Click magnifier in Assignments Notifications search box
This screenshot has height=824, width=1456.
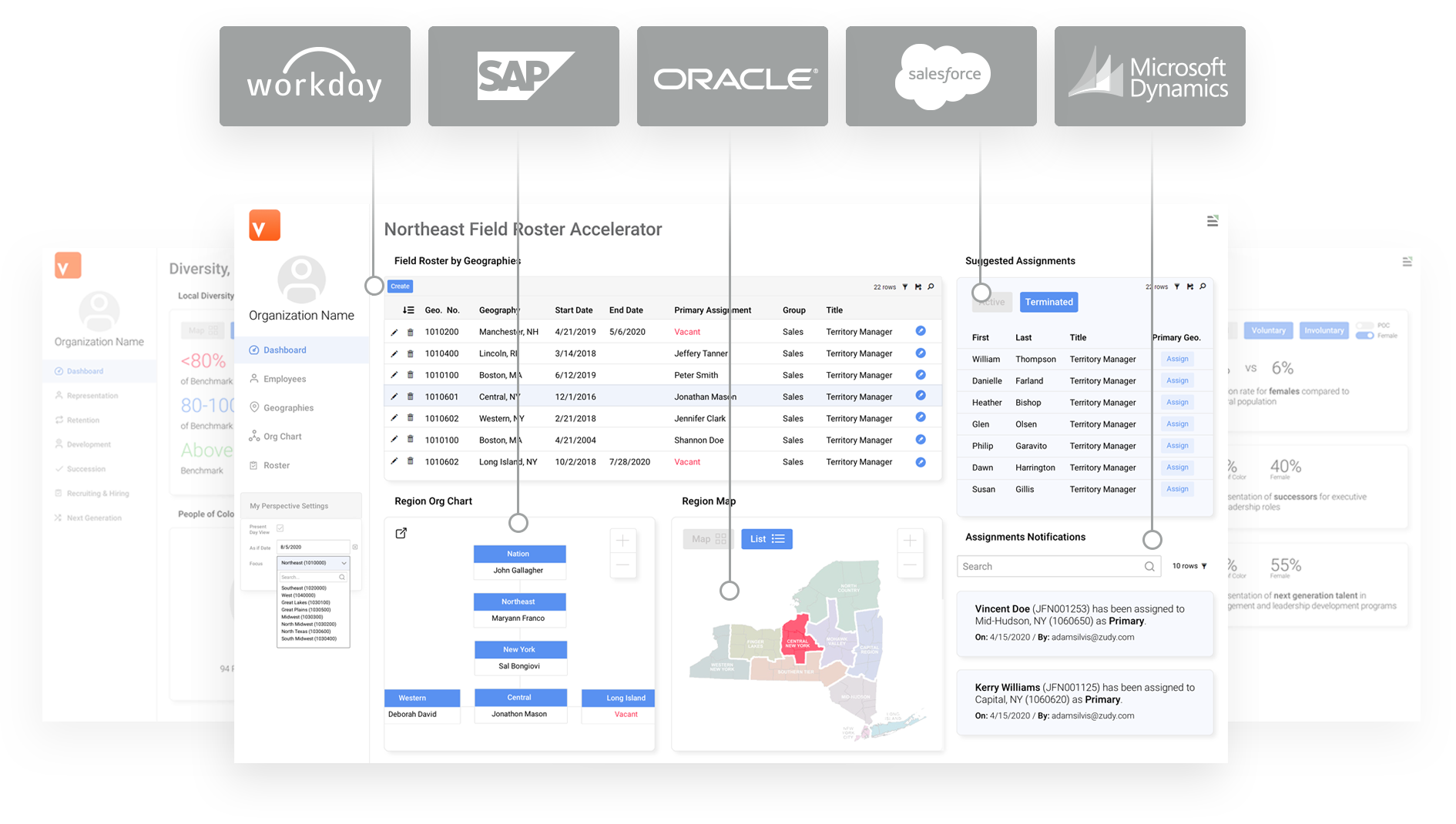1149,566
